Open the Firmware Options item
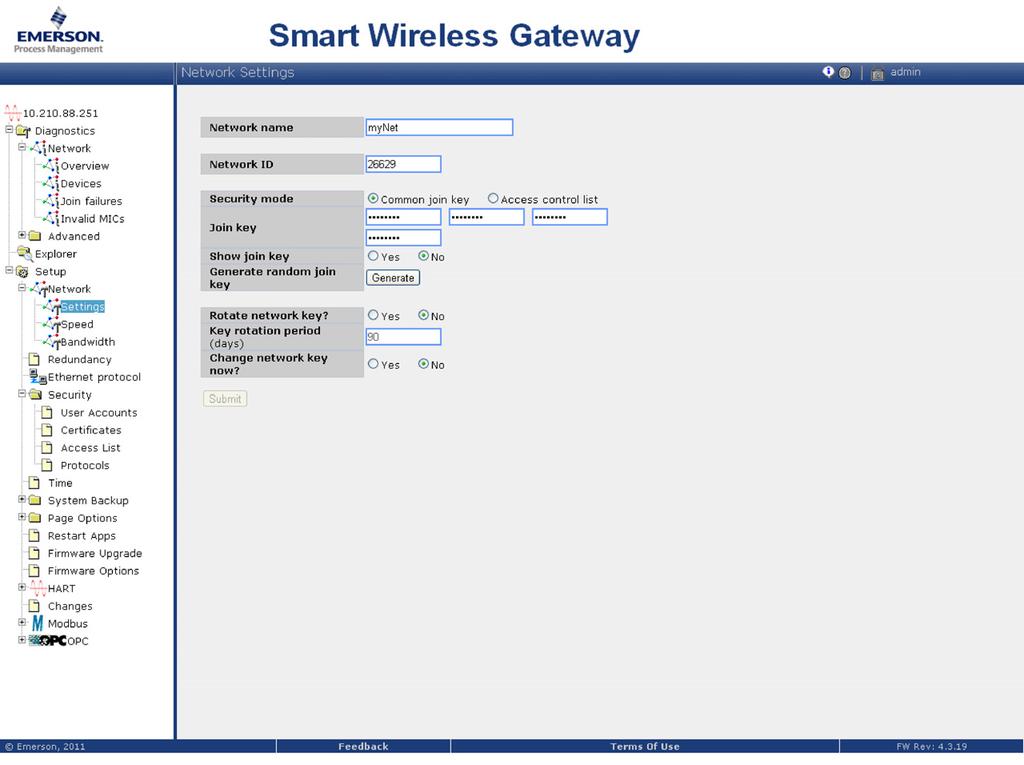This screenshot has width=1024, height=765. click(93, 571)
